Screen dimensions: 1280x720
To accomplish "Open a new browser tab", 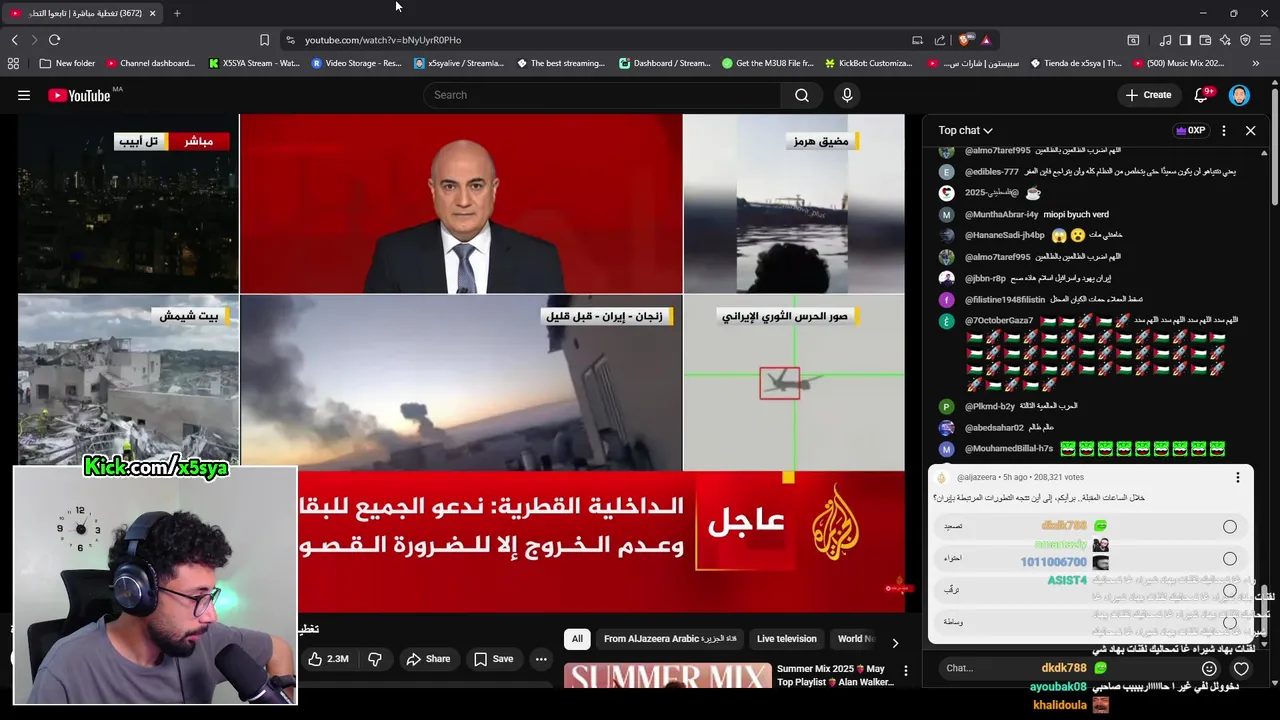I will pos(177,13).
